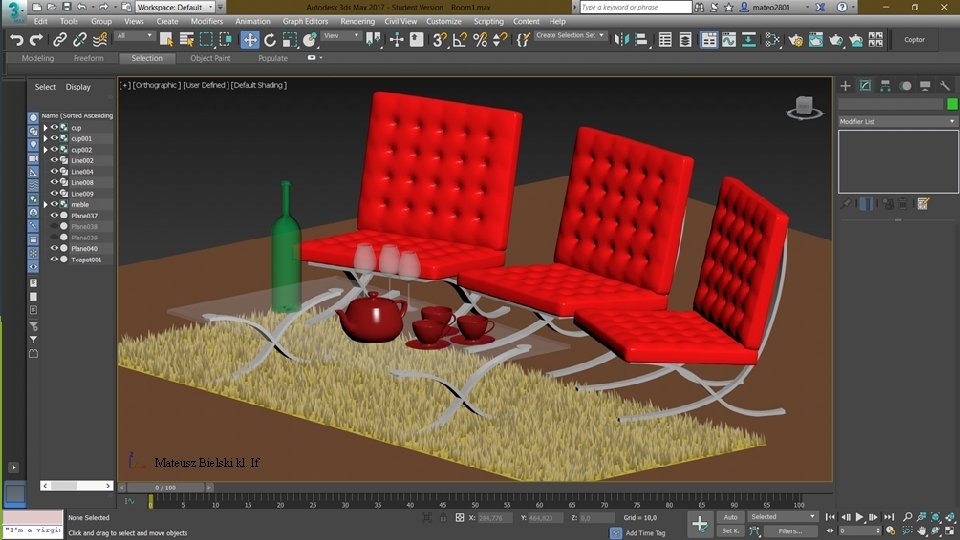The width and height of the screenshot is (960, 540).
Task: Open the Modifier List dropdown
Action: (x=897, y=121)
